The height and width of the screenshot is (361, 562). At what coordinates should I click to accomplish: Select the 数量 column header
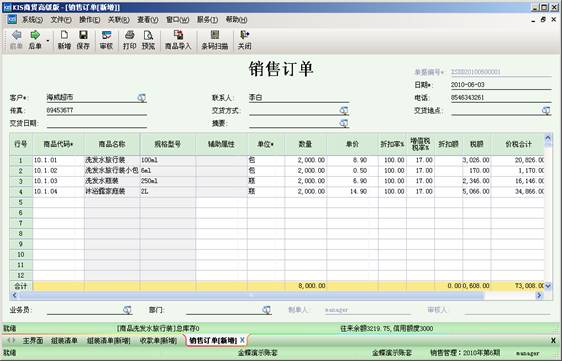305,144
